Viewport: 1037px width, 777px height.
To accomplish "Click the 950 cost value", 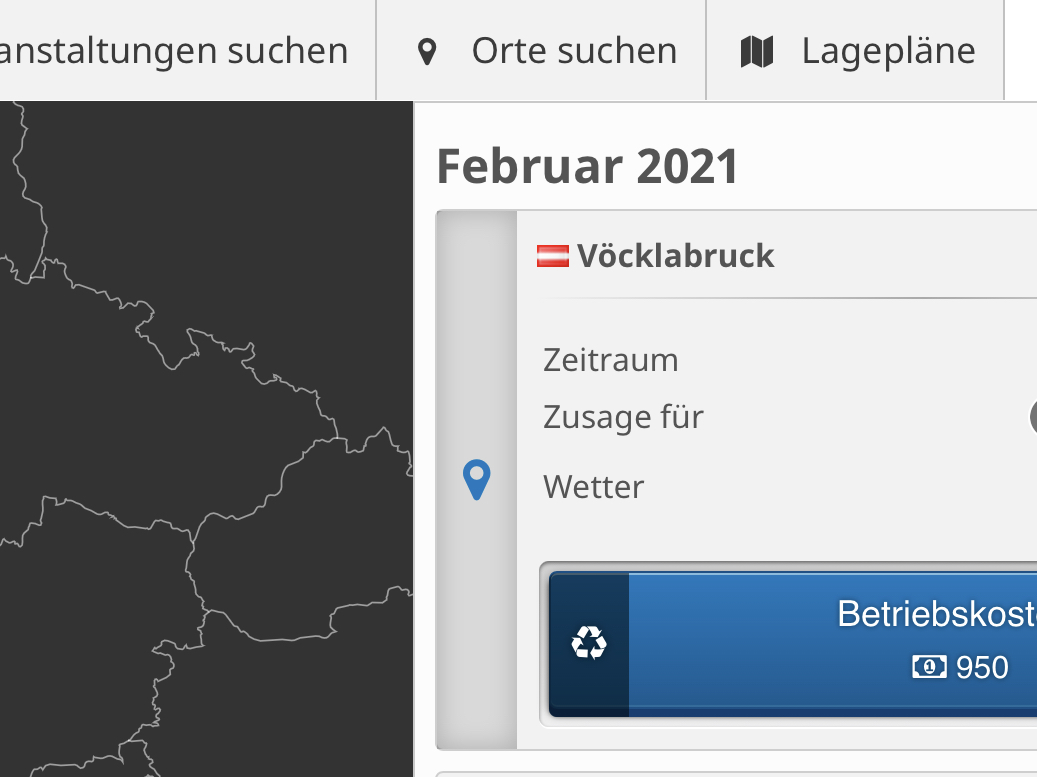I will [982, 667].
